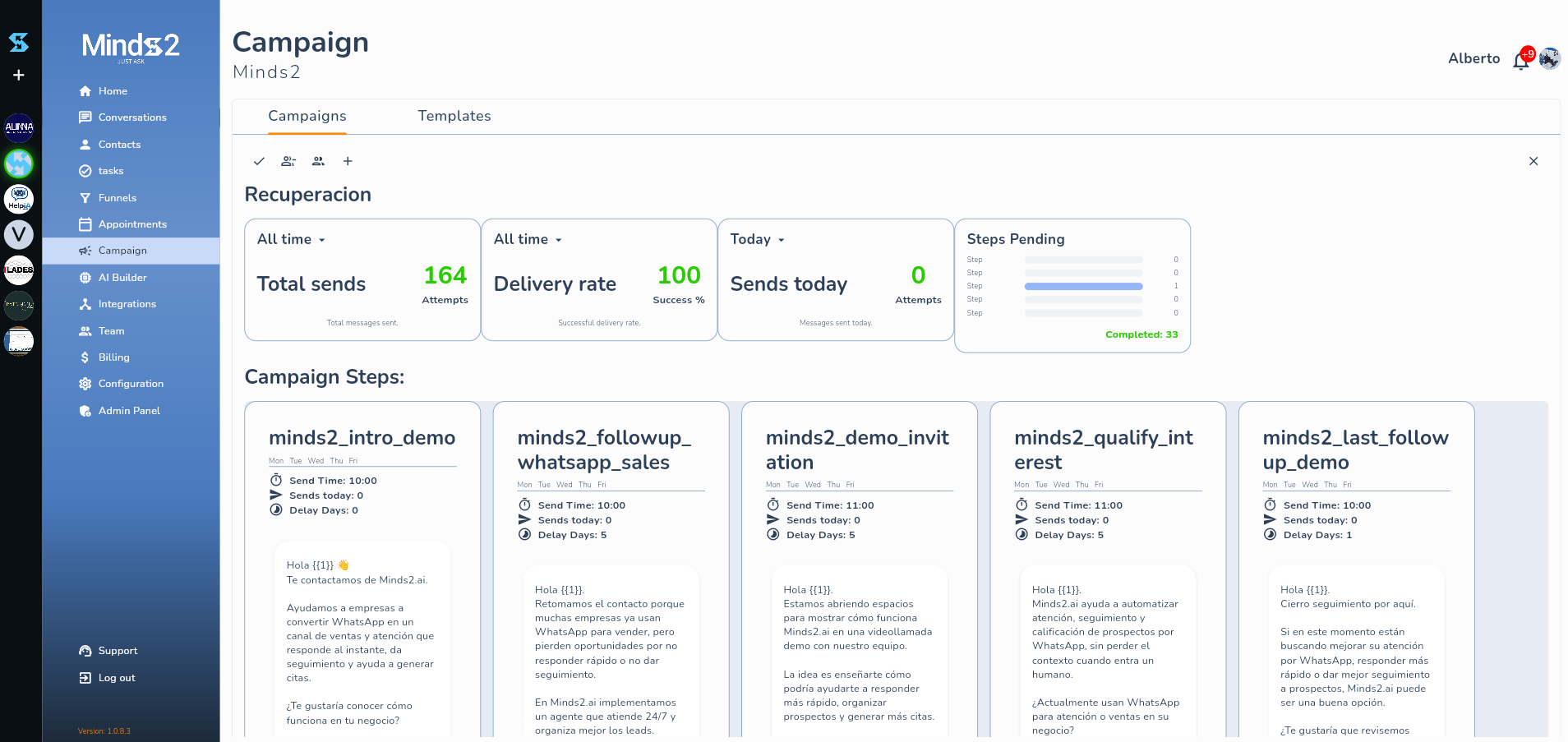Switch to the LADES workspace avatar
This screenshot has height=742, width=1568.
point(19,270)
